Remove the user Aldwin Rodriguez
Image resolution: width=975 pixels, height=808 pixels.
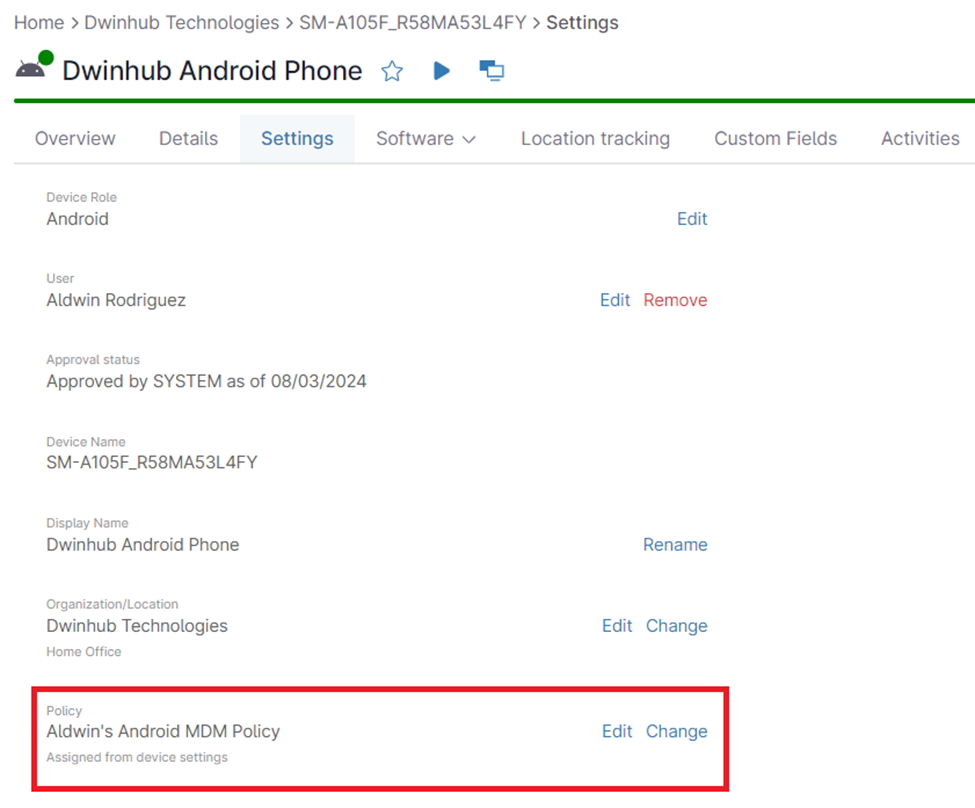tap(675, 300)
